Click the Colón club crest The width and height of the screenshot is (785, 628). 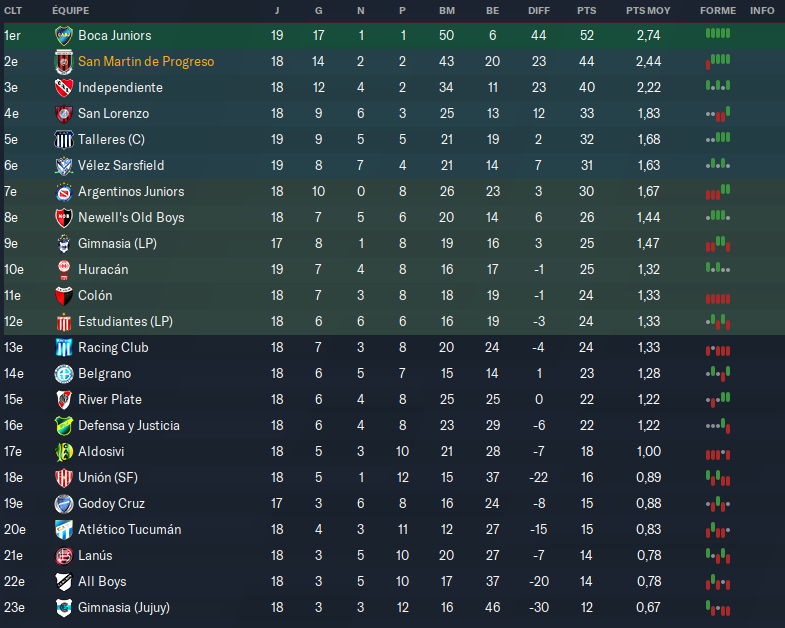(x=63, y=296)
